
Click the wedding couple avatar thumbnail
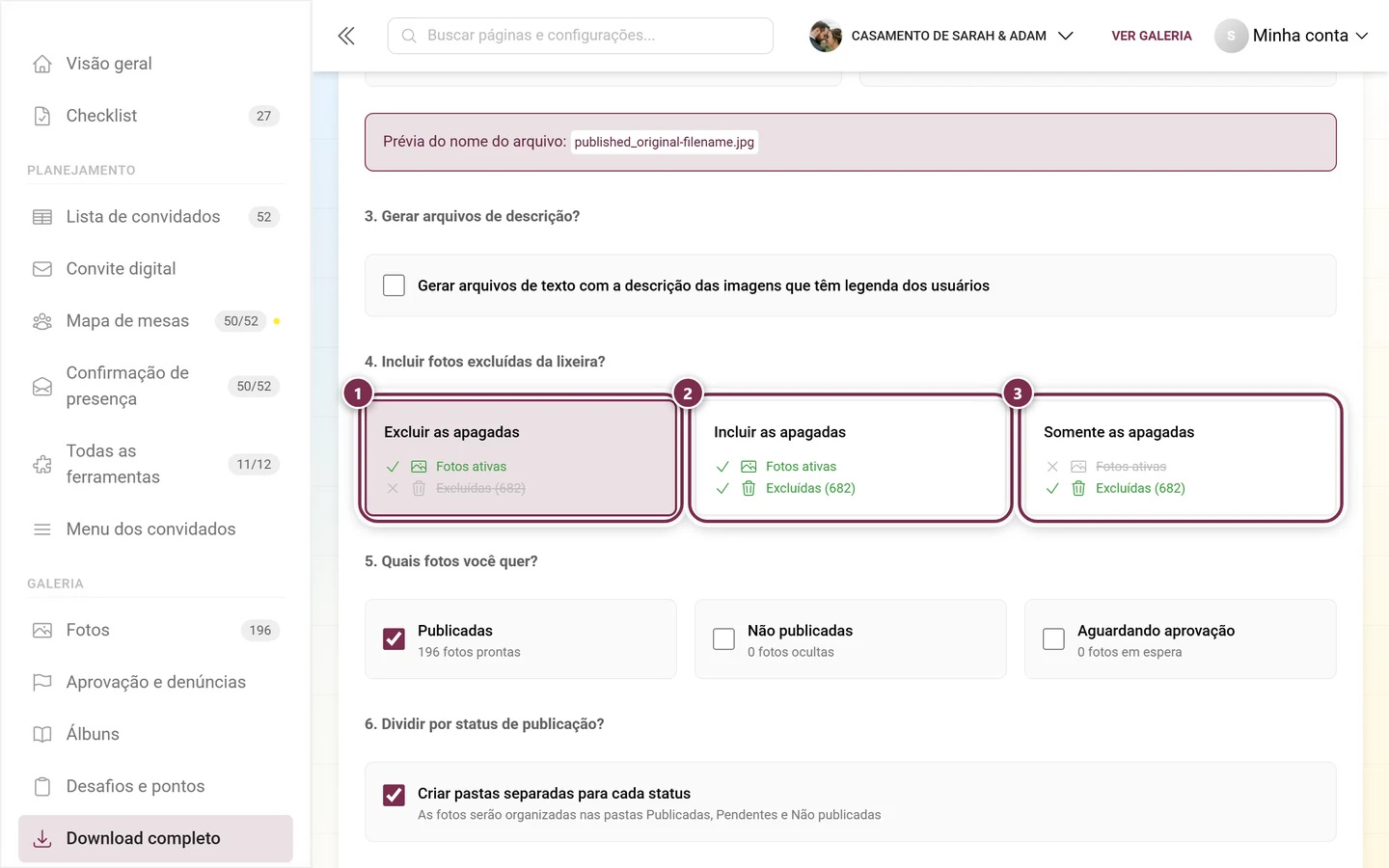click(826, 36)
